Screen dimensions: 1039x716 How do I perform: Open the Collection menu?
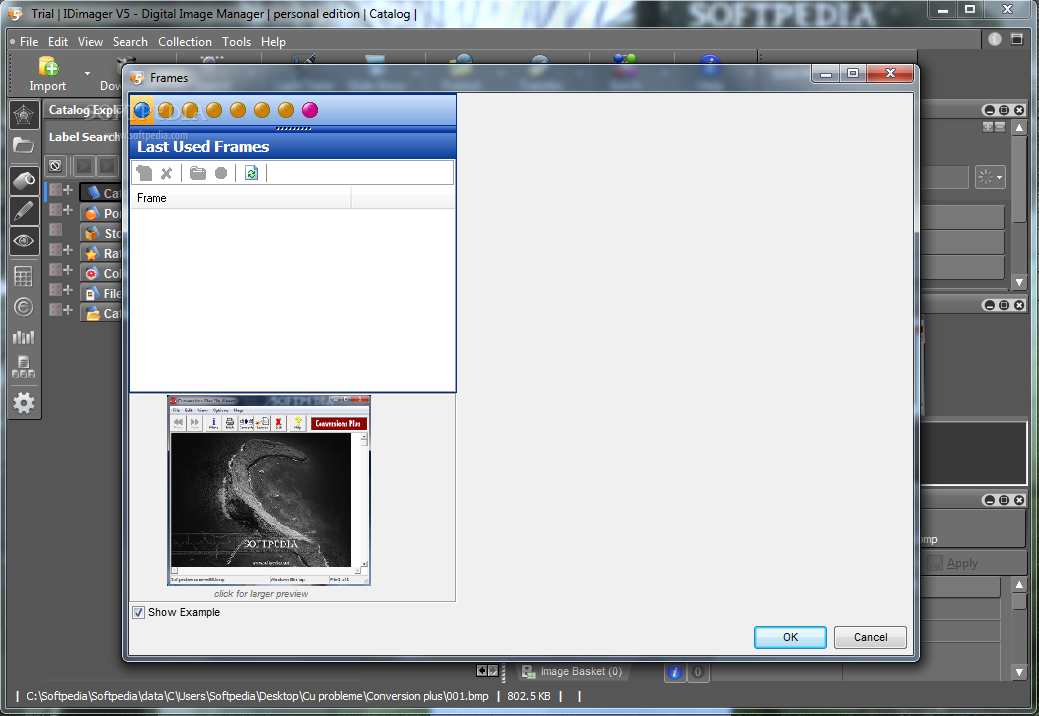[184, 42]
